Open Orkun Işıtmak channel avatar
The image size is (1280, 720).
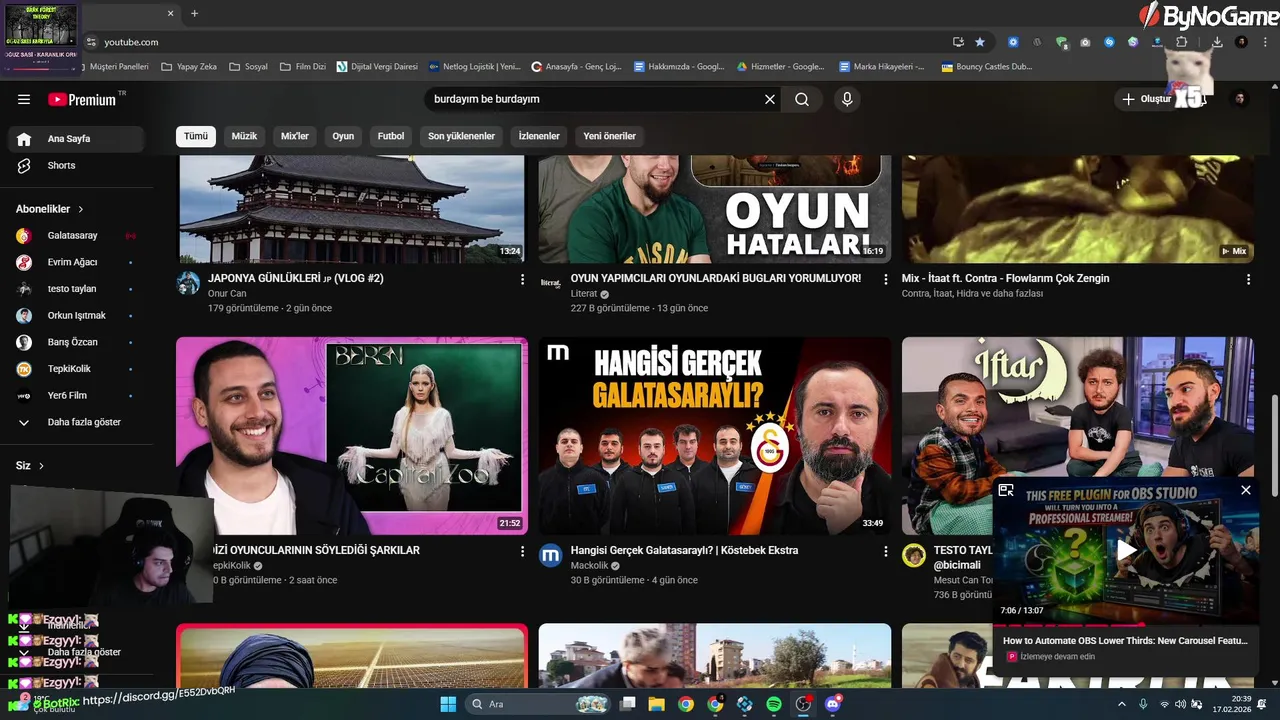[24, 315]
